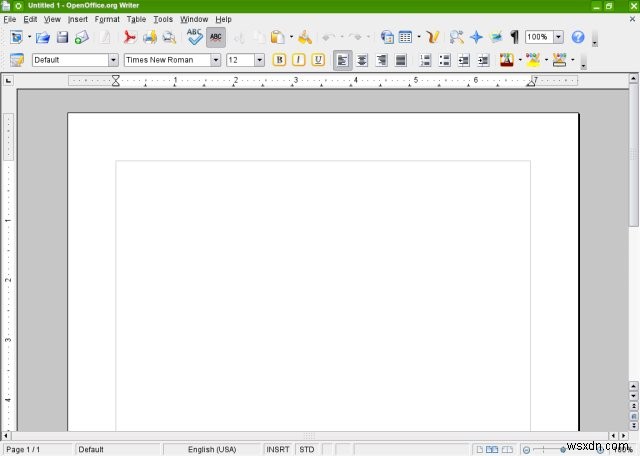Open the Format menu
Viewport: 640px width, 456px height.
click(107, 19)
